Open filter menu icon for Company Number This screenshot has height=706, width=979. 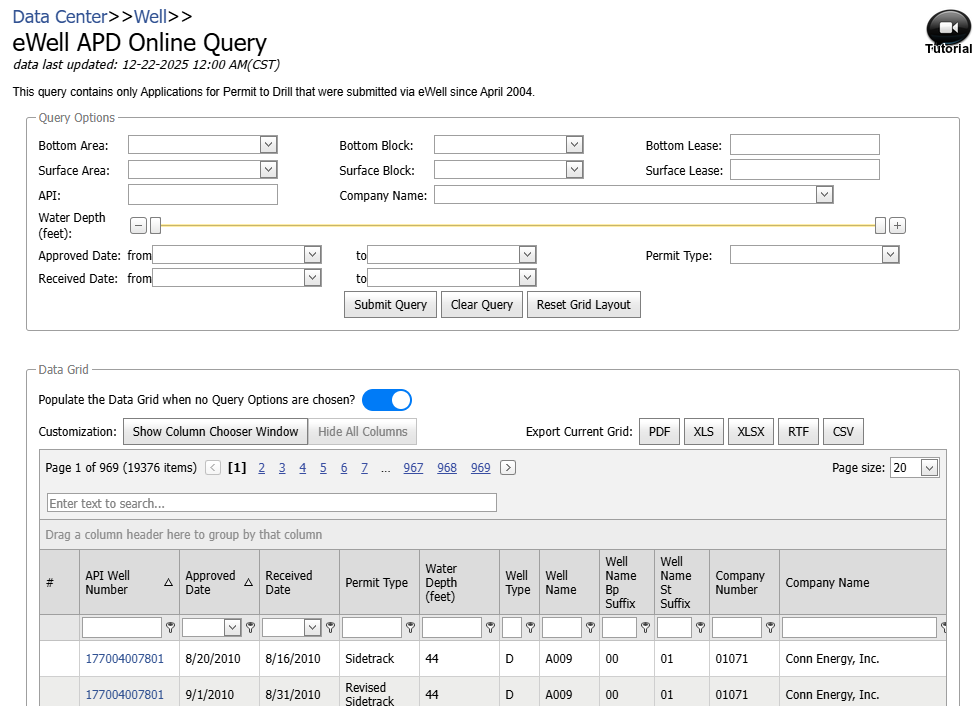tap(770, 627)
